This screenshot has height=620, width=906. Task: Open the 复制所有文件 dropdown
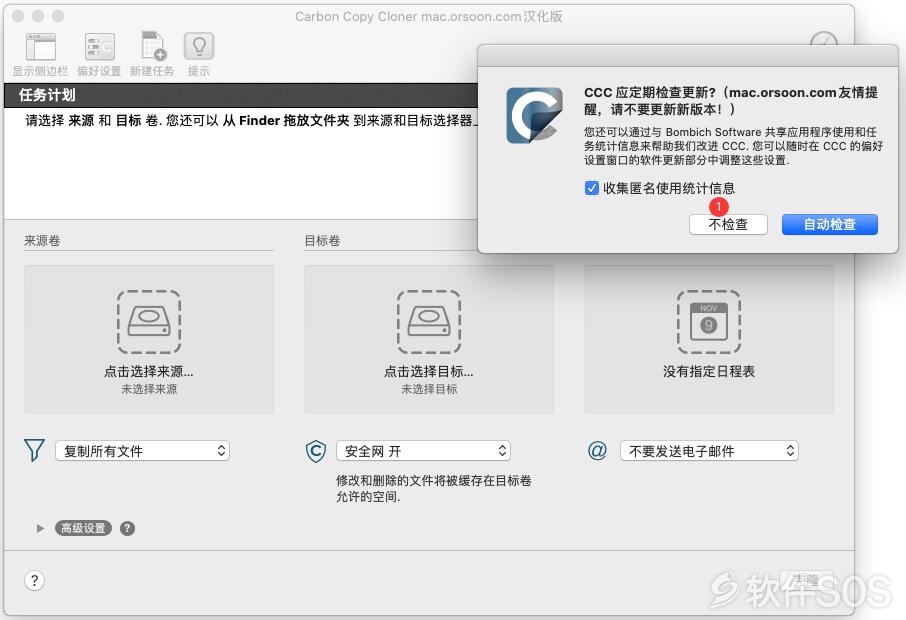(x=142, y=451)
